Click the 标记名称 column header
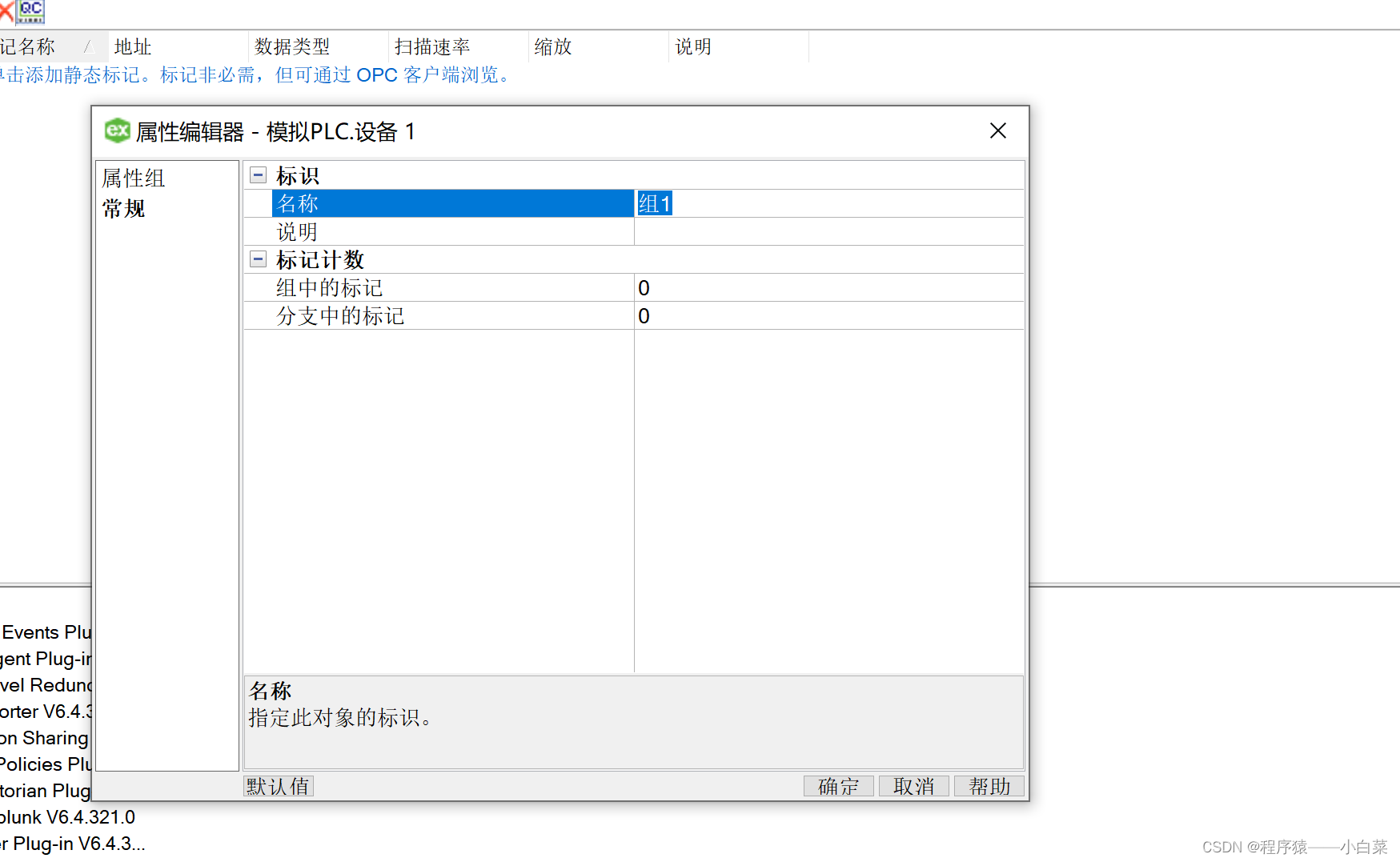Viewport: 1400px width, 862px height. point(53,46)
